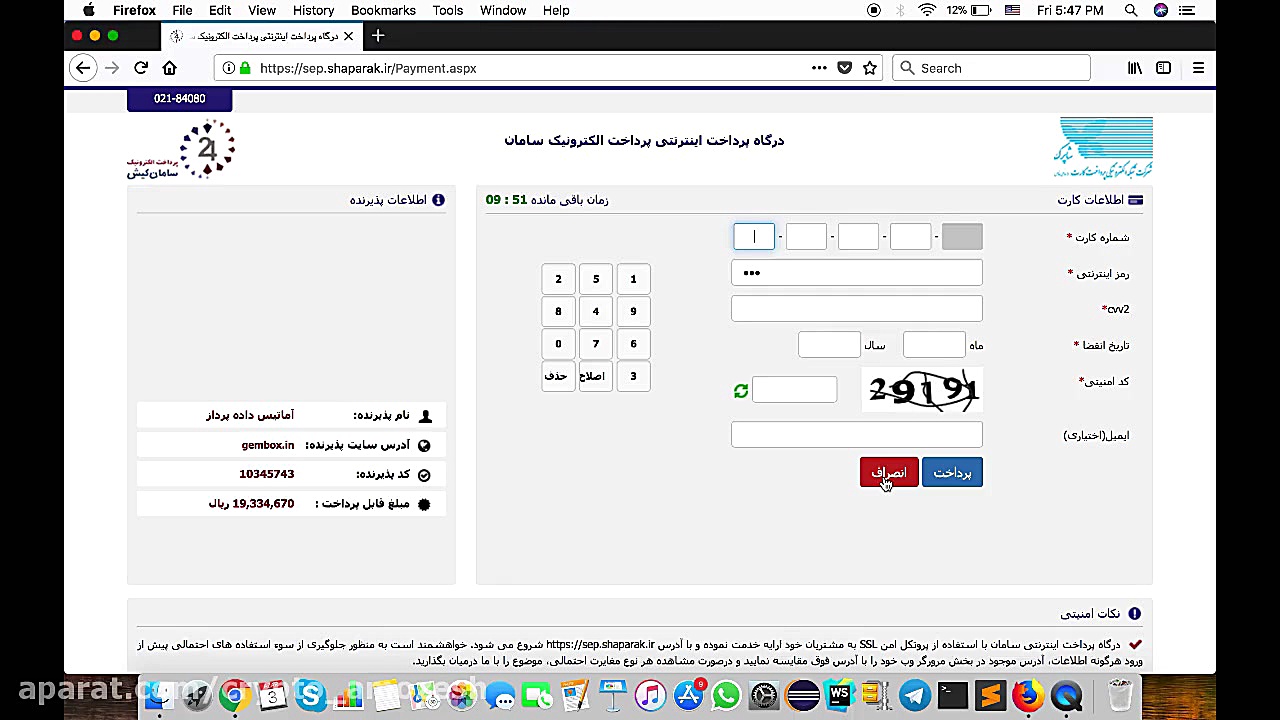Viewport: 1280px width, 720px height.
Task: Show site information icon in address bar
Action: coord(229,68)
